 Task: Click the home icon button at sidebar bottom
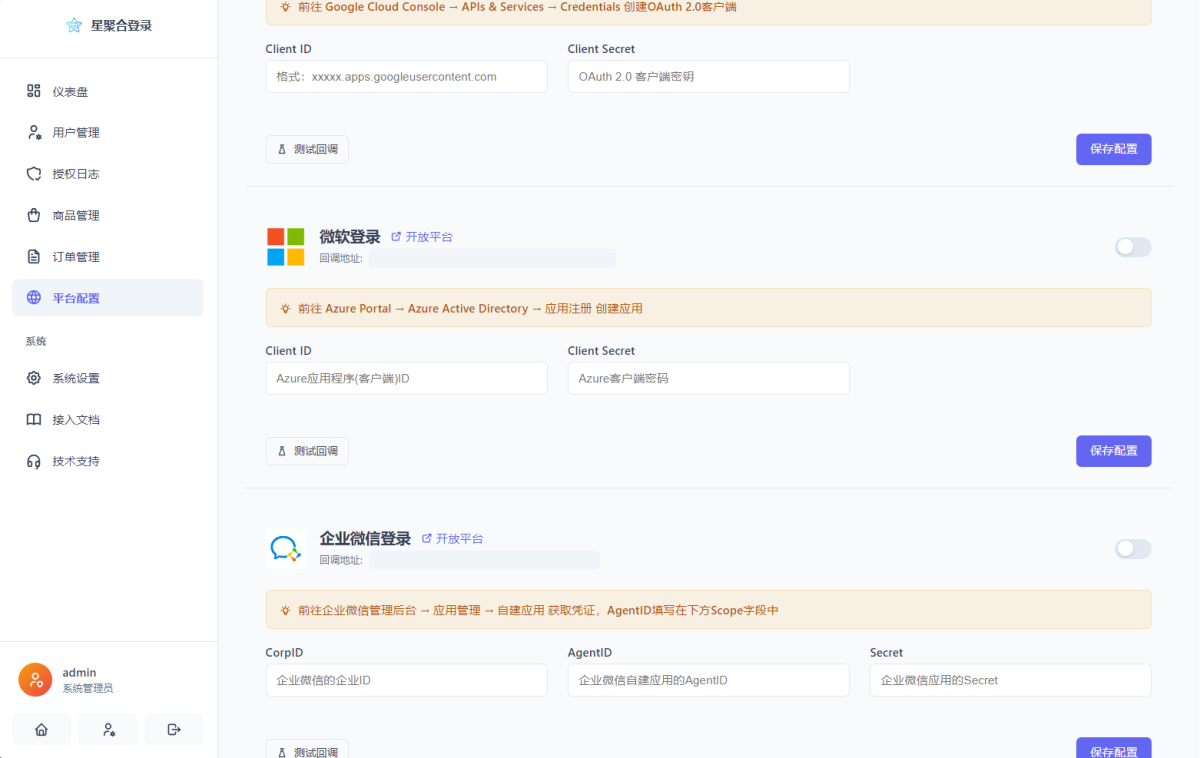click(42, 730)
